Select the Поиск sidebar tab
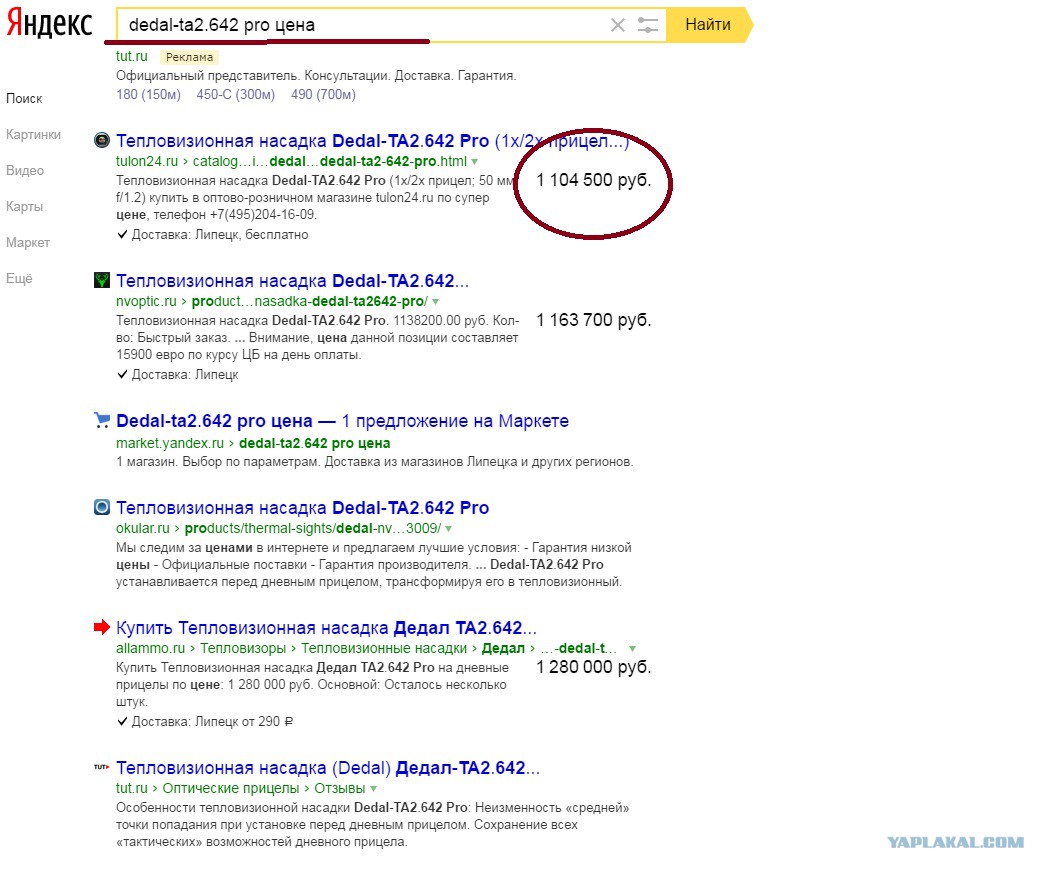1050x872 pixels. pyautogui.click(x=24, y=98)
